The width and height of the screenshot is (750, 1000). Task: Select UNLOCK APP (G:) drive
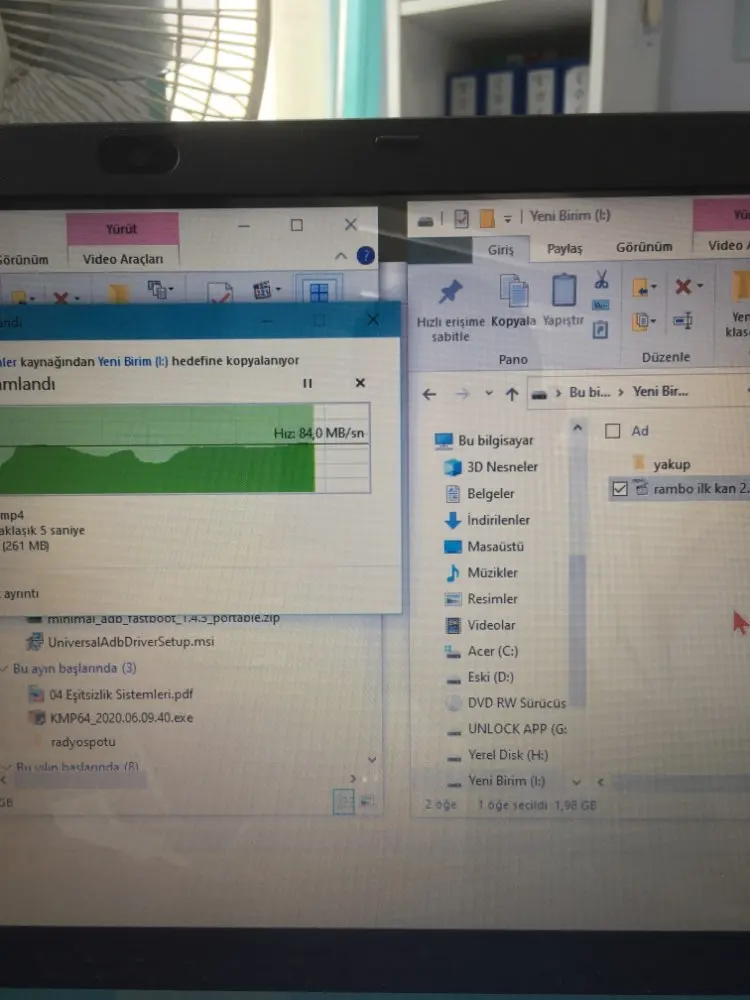coord(506,729)
